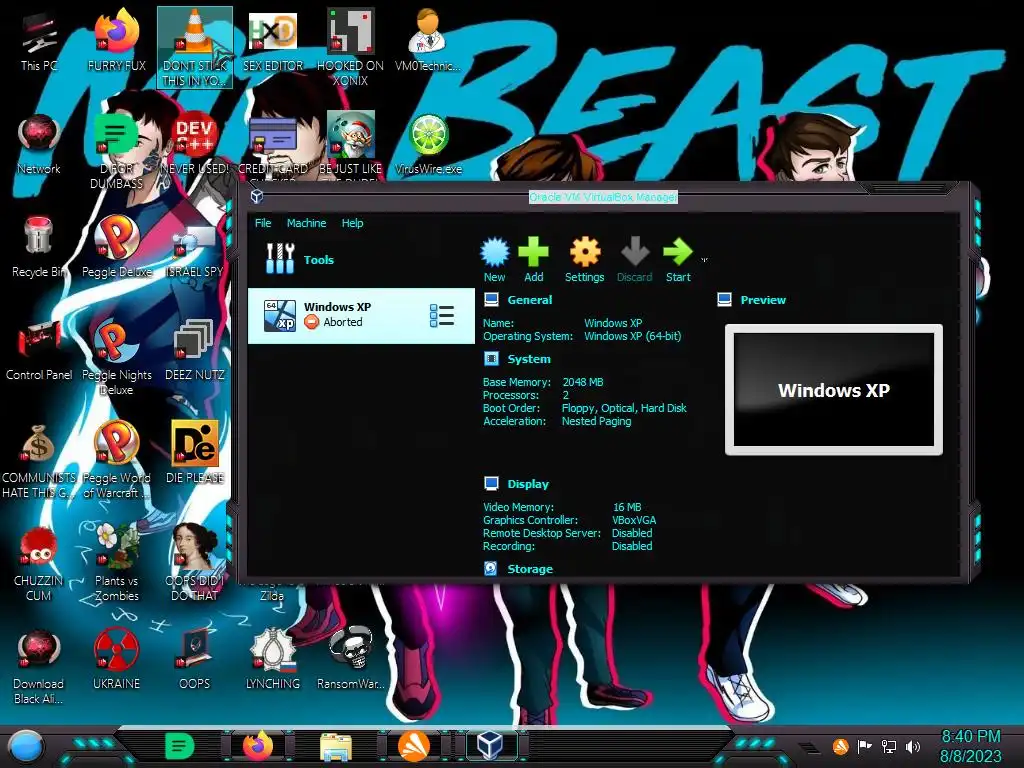Screen dimensions: 1024x768
Task: Select the DEEZ NUTZ desktop icon
Action: [195, 349]
